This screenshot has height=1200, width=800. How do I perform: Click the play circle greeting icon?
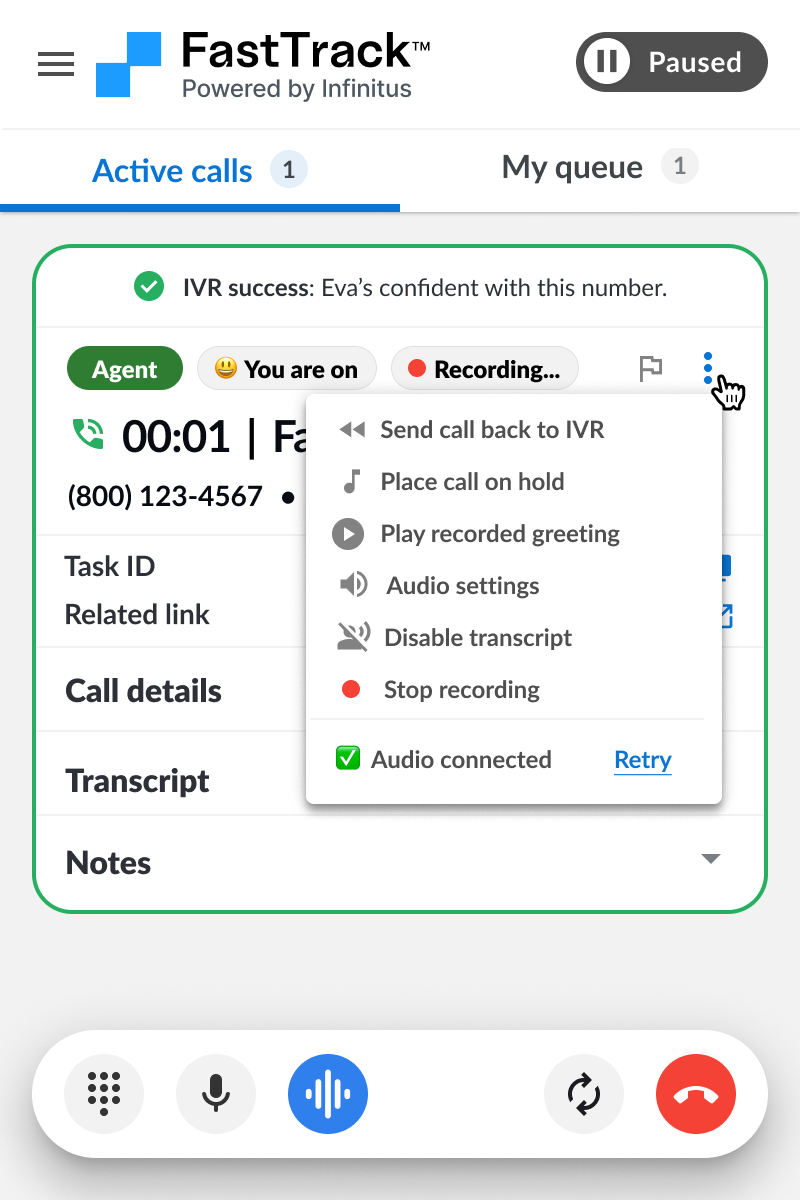tap(348, 534)
